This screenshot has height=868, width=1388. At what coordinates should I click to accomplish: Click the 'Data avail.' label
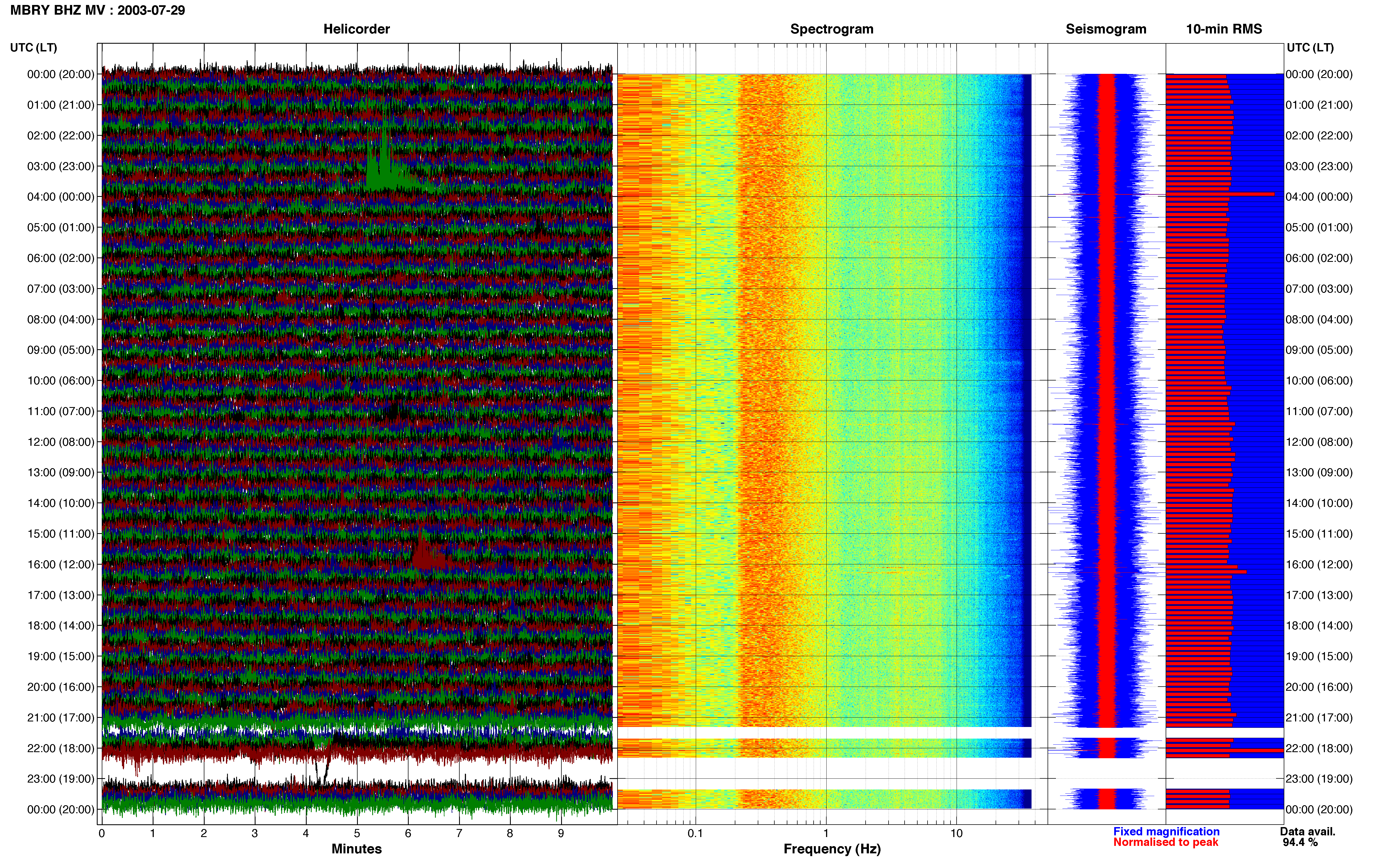[1308, 831]
